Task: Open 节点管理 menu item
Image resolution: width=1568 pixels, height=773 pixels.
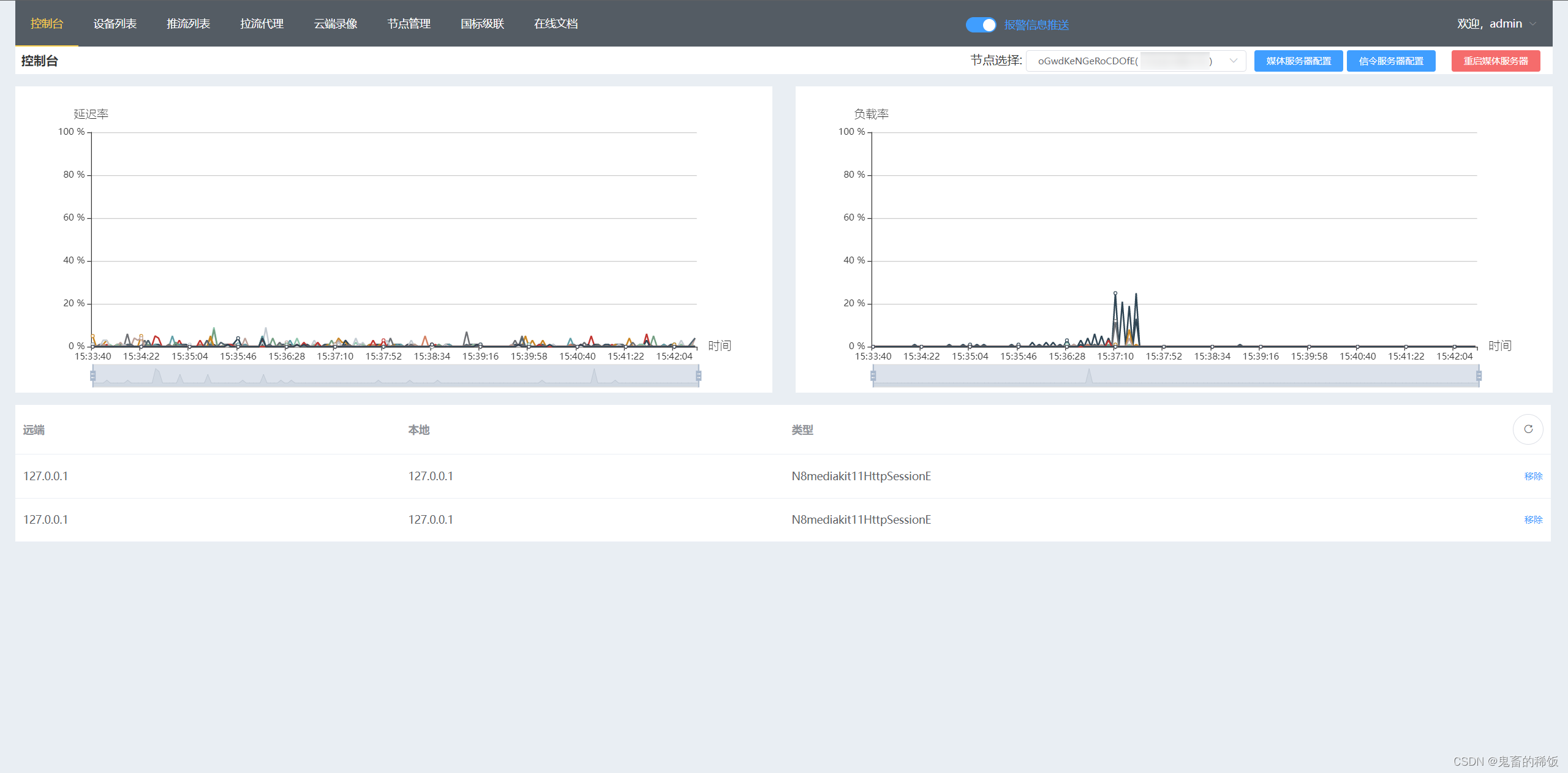Action: (x=409, y=23)
